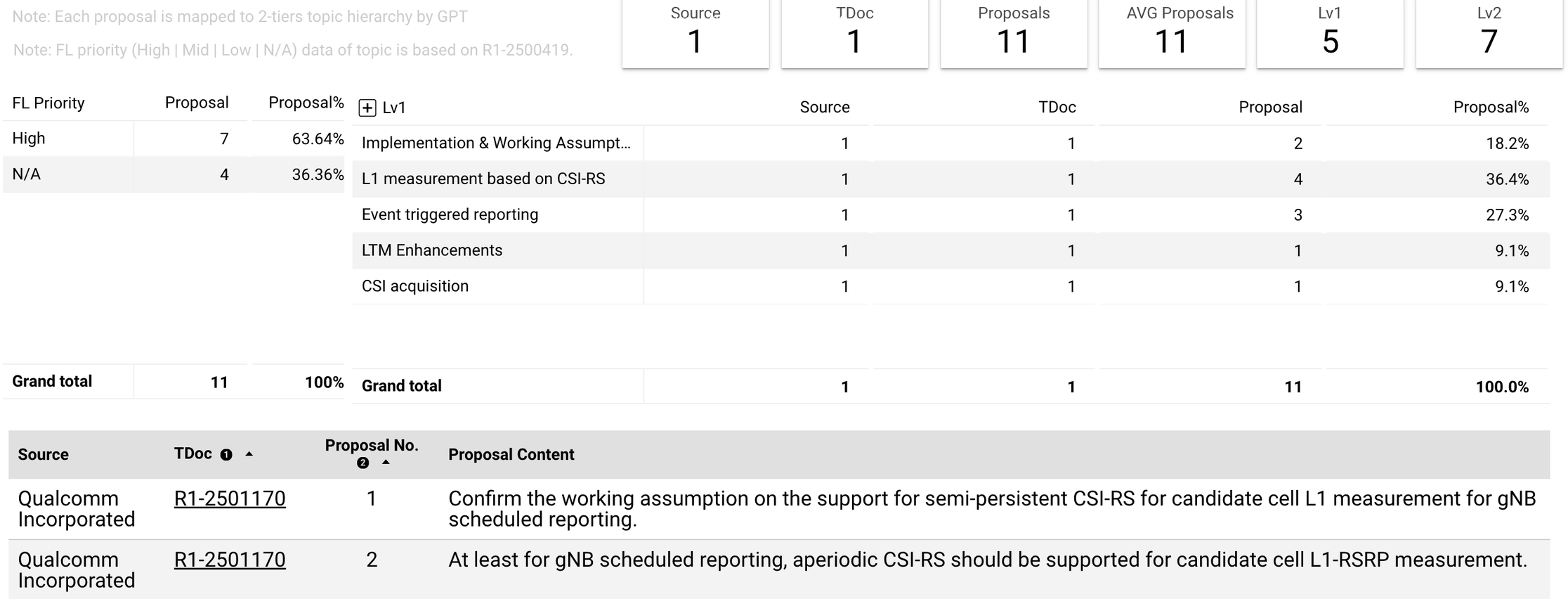Click the Source column header in proposals table
Image resolution: width=1568 pixels, height=599 pixels.
pos(44,455)
